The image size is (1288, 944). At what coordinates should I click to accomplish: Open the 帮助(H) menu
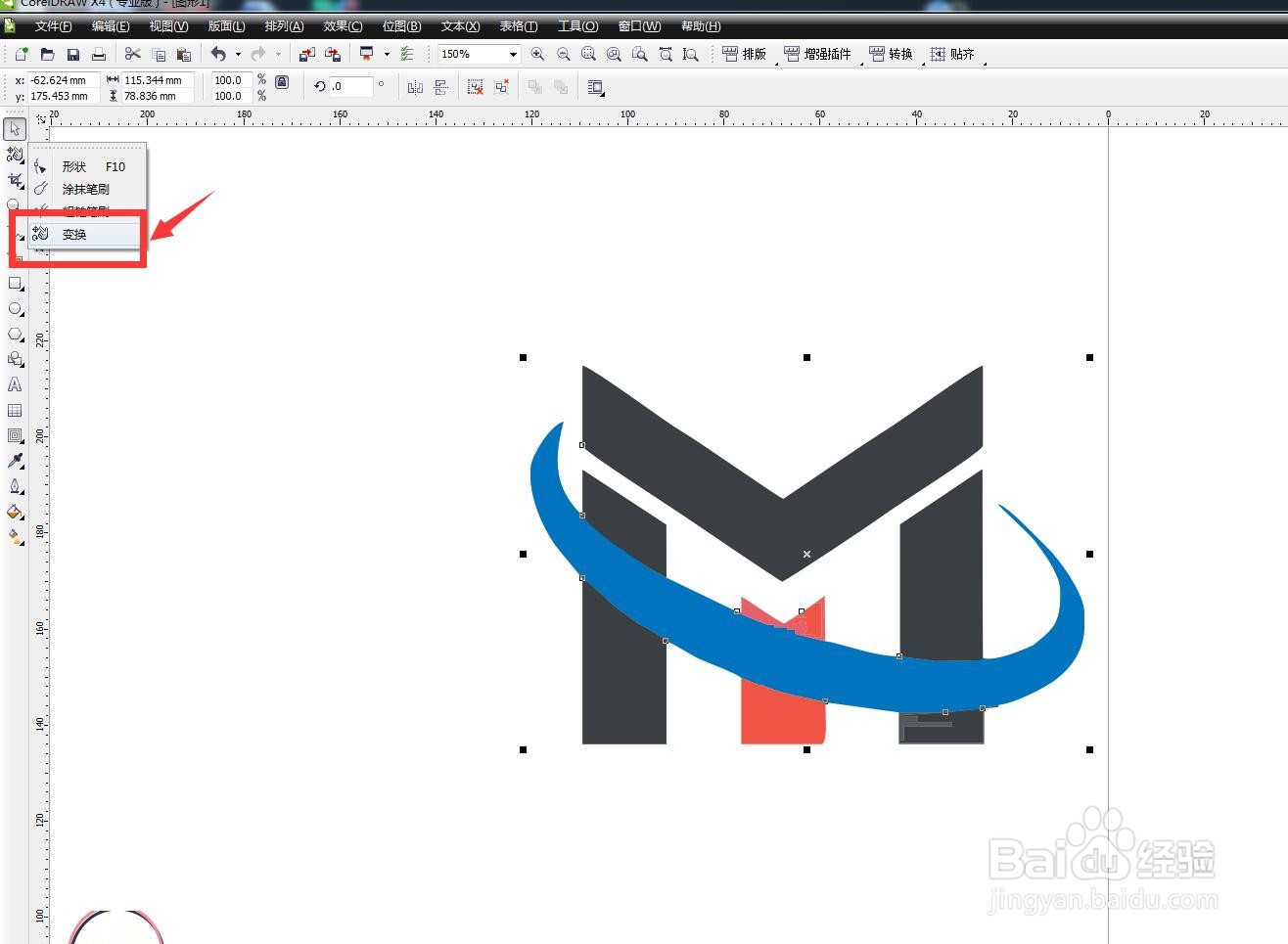(701, 26)
